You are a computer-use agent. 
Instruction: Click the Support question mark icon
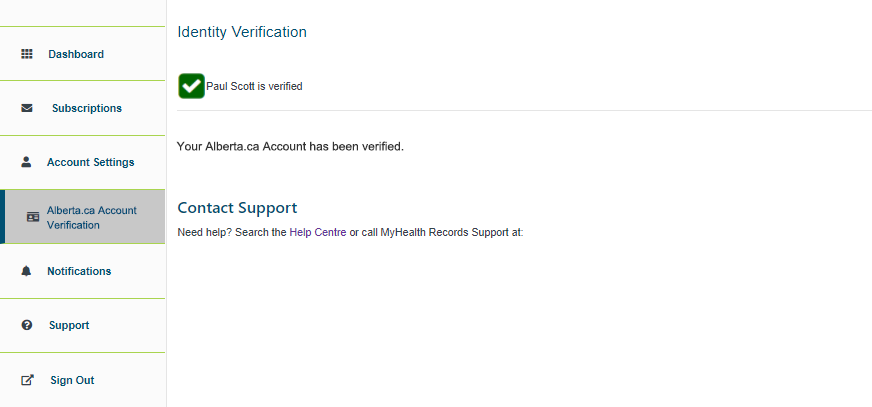point(27,325)
